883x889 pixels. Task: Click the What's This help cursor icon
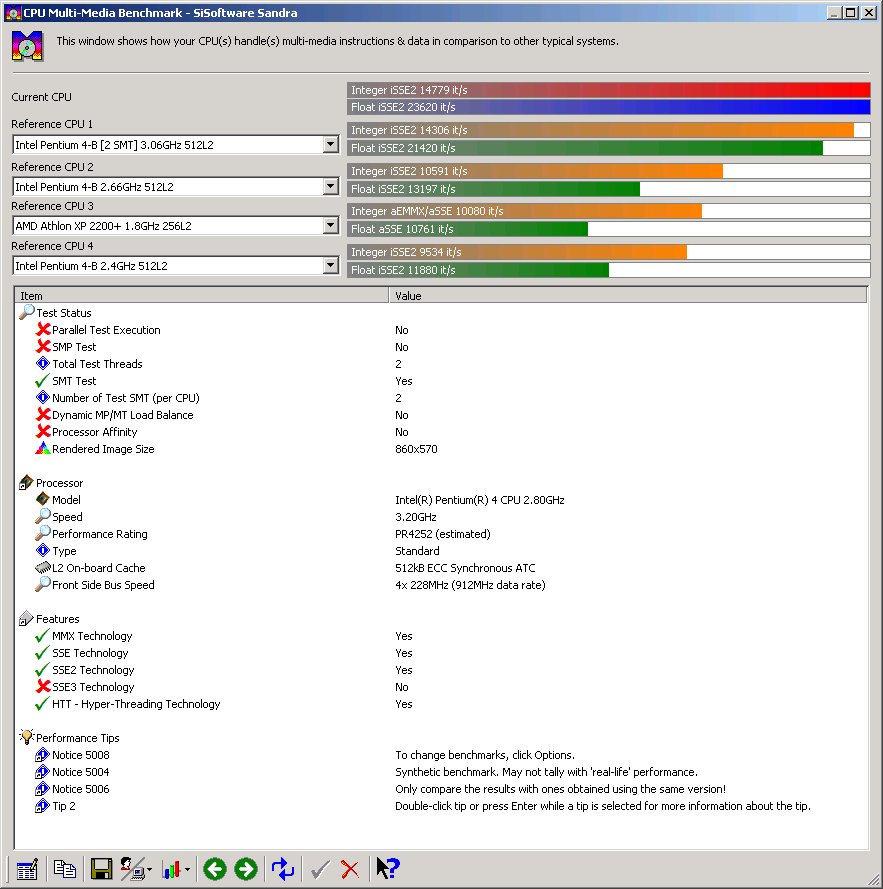tap(388, 868)
